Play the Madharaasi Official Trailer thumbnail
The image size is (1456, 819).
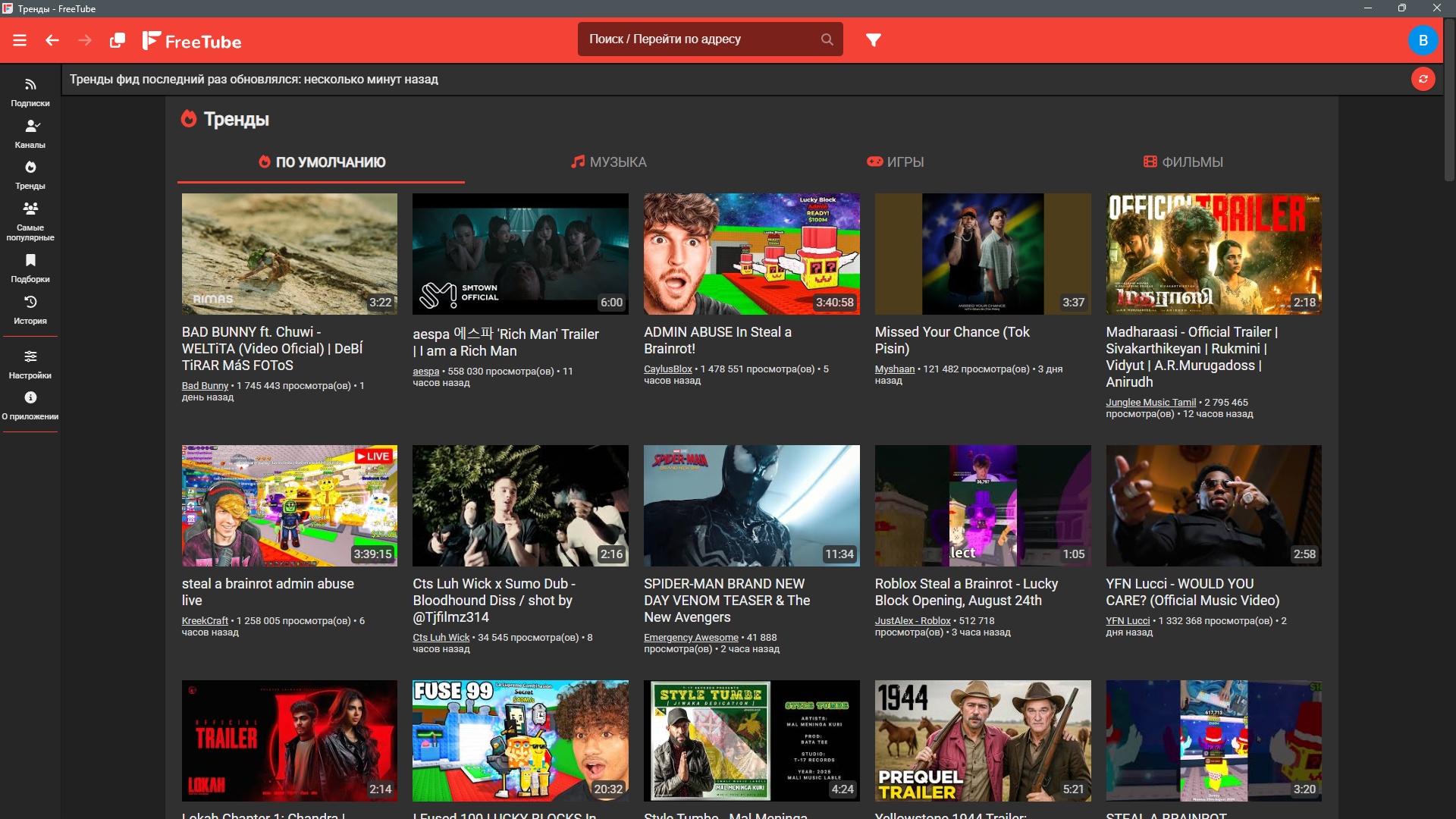pos(1213,254)
